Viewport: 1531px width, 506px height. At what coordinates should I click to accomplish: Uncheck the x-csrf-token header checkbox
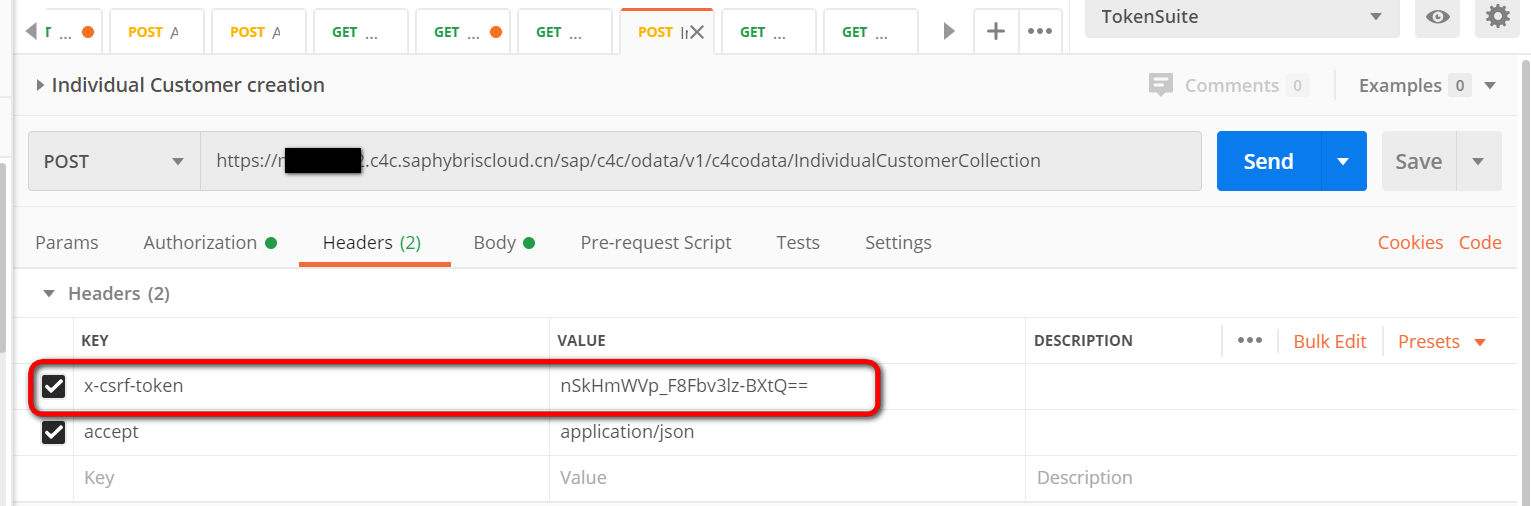point(54,386)
